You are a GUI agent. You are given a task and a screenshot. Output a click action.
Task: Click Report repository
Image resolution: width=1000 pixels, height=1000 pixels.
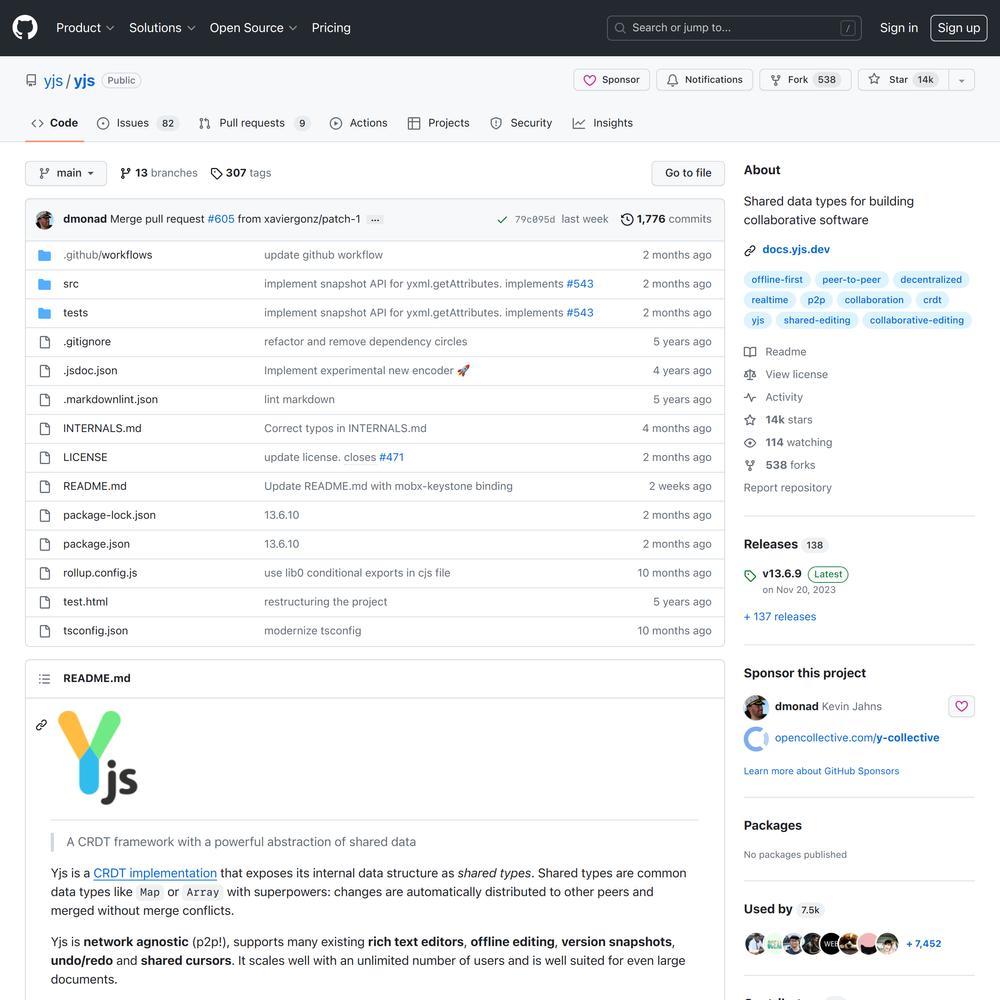[787, 488]
